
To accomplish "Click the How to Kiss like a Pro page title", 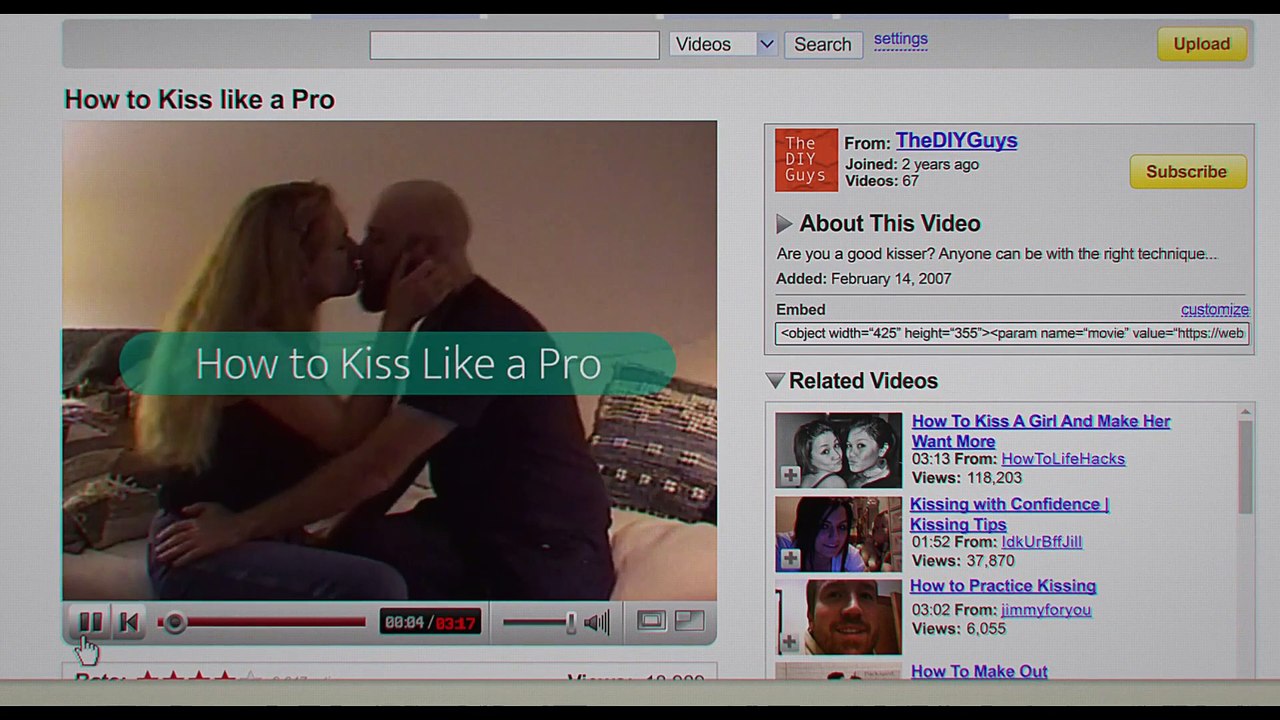I will 199,100.
